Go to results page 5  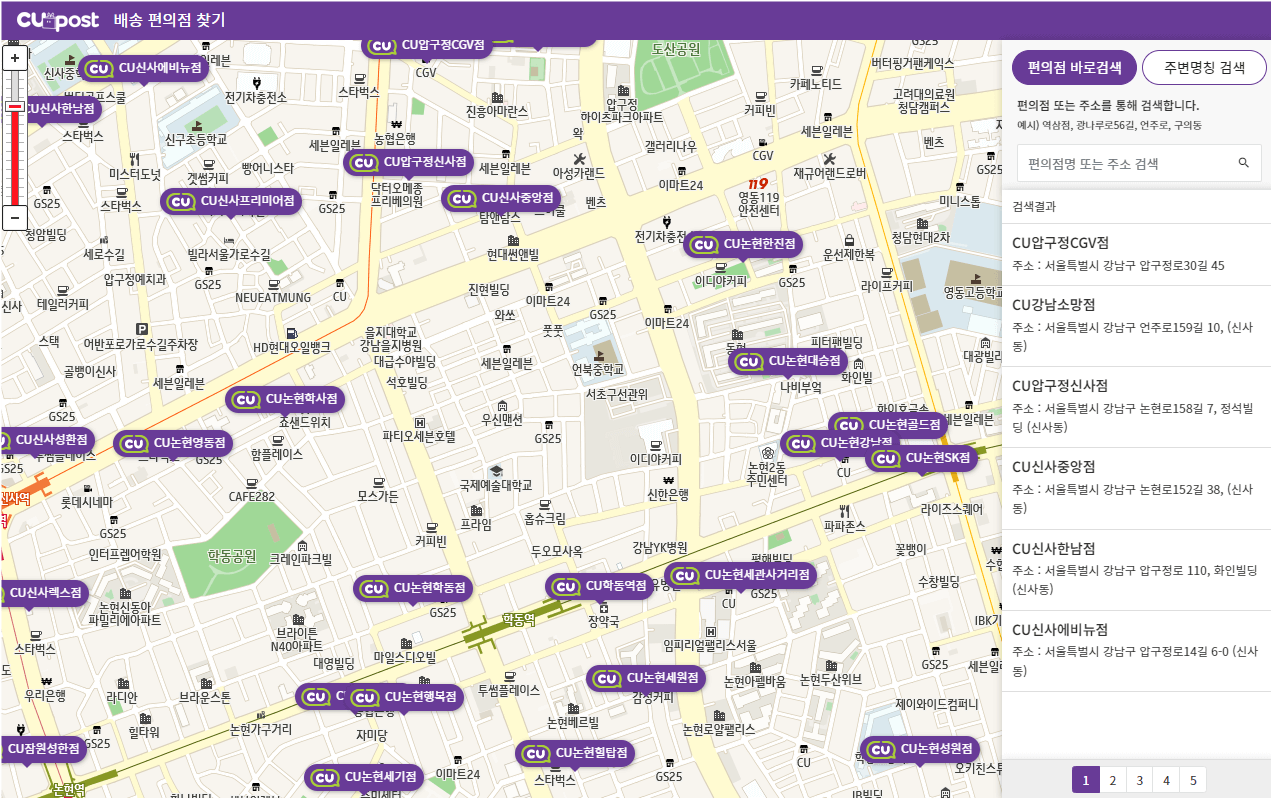(x=1192, y=780)
